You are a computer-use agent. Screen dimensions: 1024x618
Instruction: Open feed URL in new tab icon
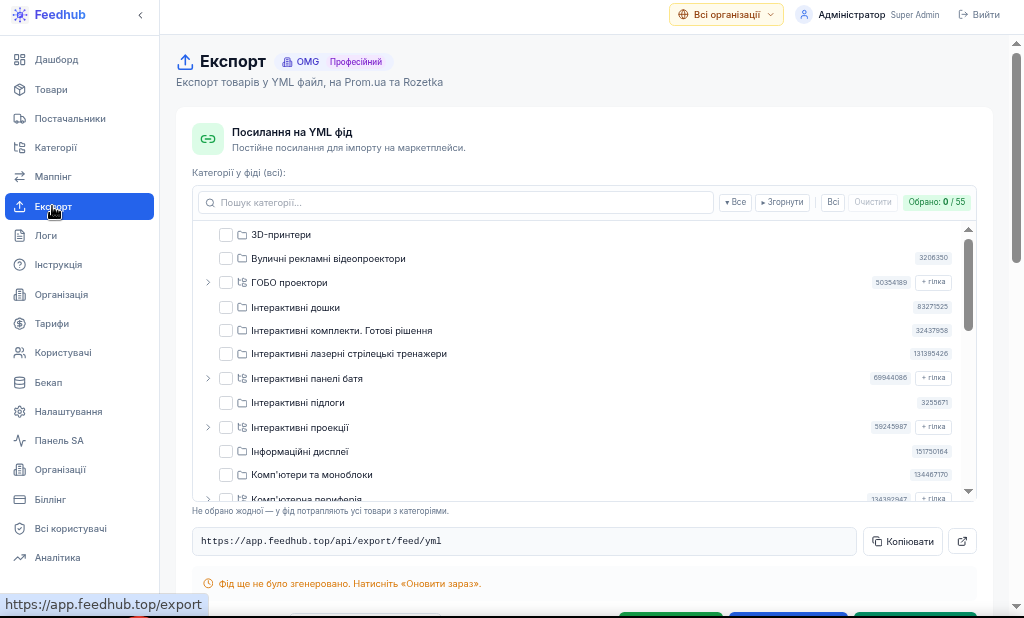pos(962,542)
